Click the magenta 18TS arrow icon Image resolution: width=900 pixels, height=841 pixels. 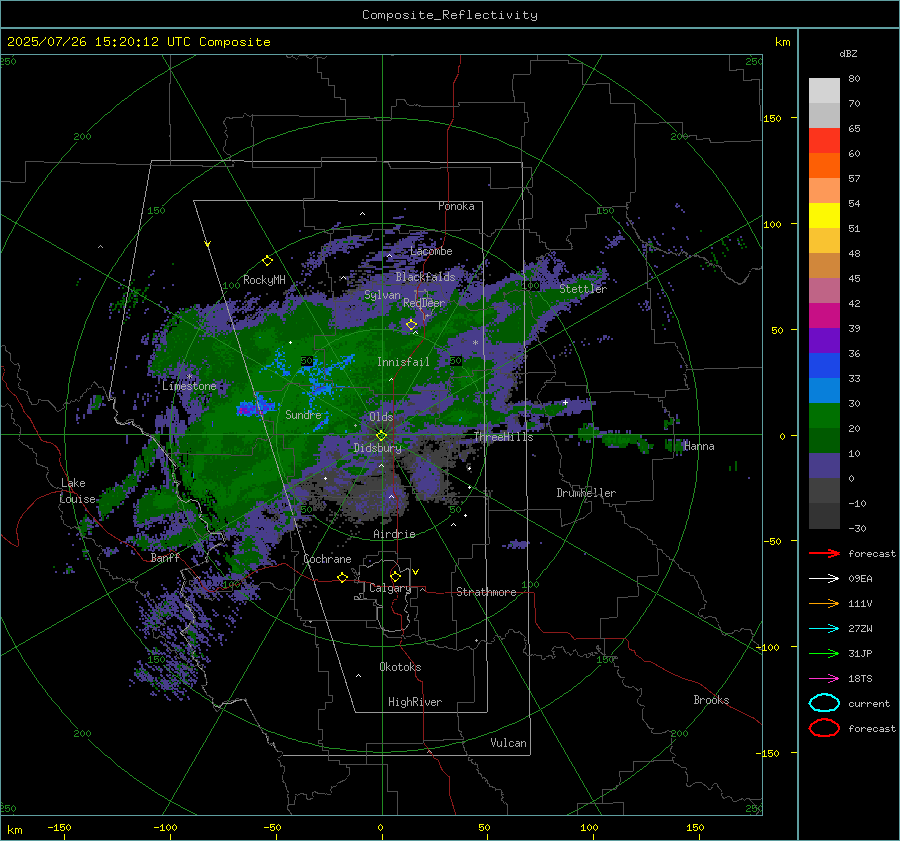[824, 678]
